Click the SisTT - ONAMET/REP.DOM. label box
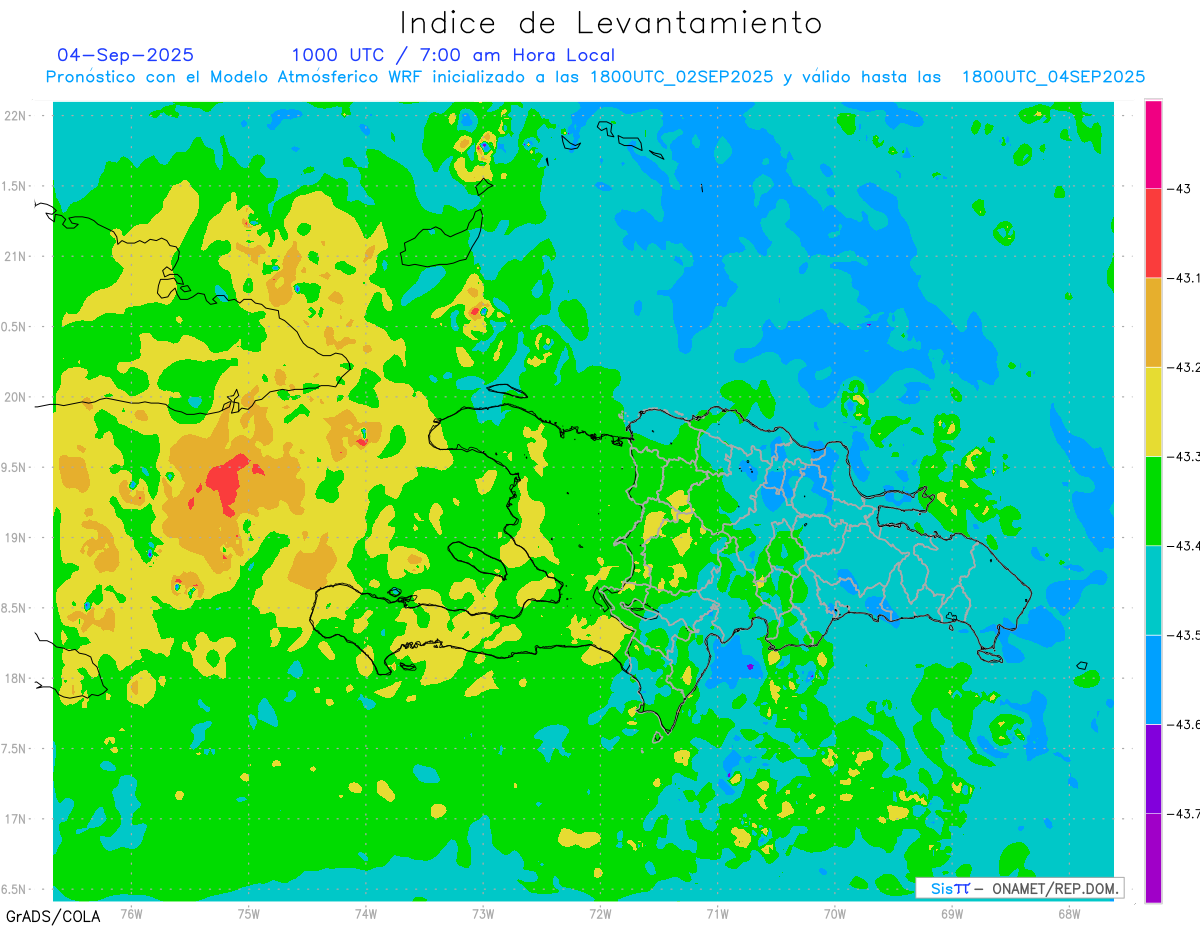The height and width of the screenshot is (927, 1200). 1019,888
